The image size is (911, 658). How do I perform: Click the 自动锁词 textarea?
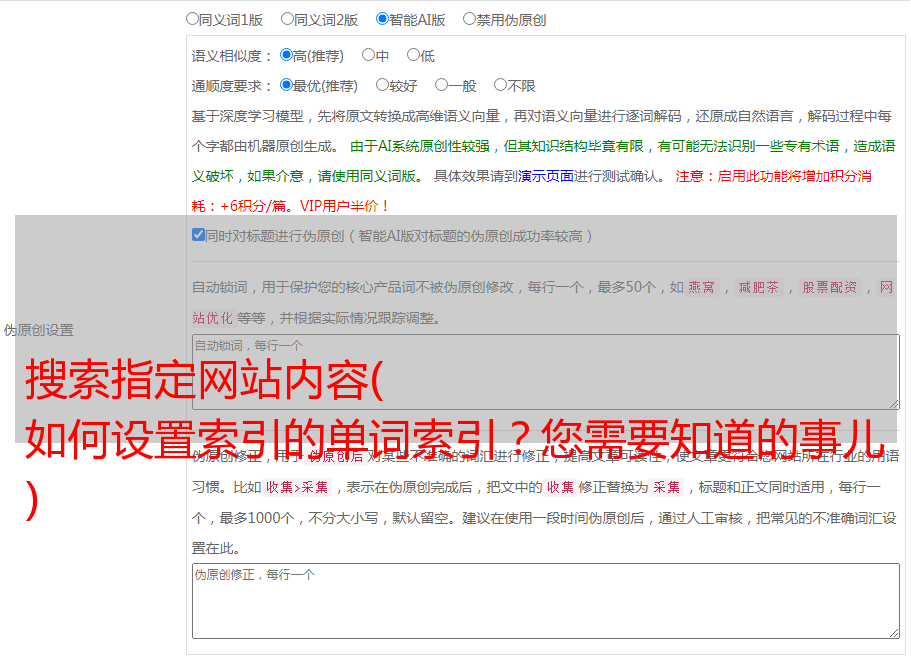point(546,372)
